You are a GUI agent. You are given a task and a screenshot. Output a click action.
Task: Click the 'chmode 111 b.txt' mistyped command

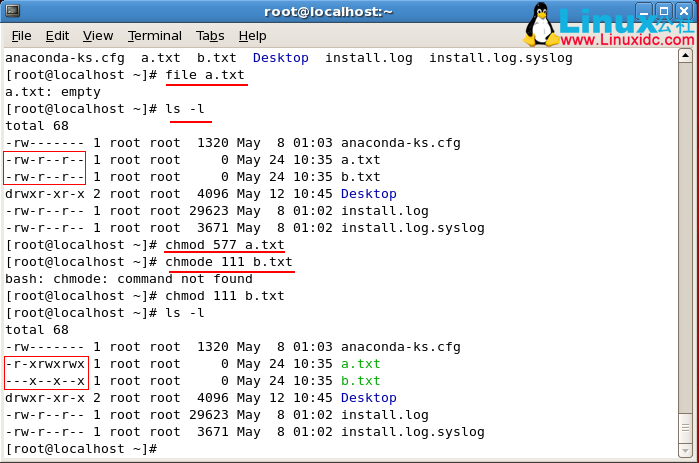pyautogui.click(x=229, y=262)
